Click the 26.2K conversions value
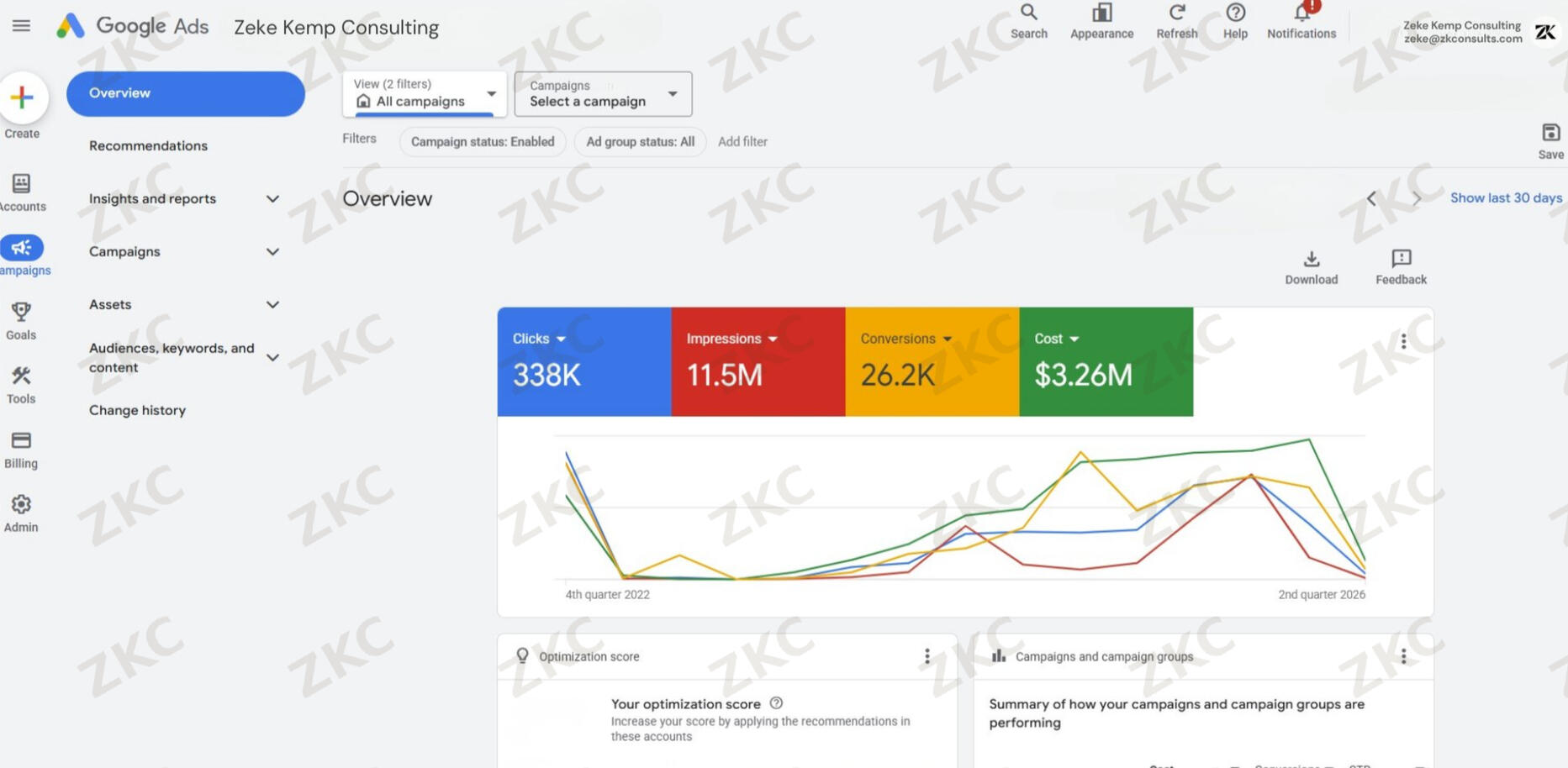This screenshot has height=768, width=1568. coord(897,375)
